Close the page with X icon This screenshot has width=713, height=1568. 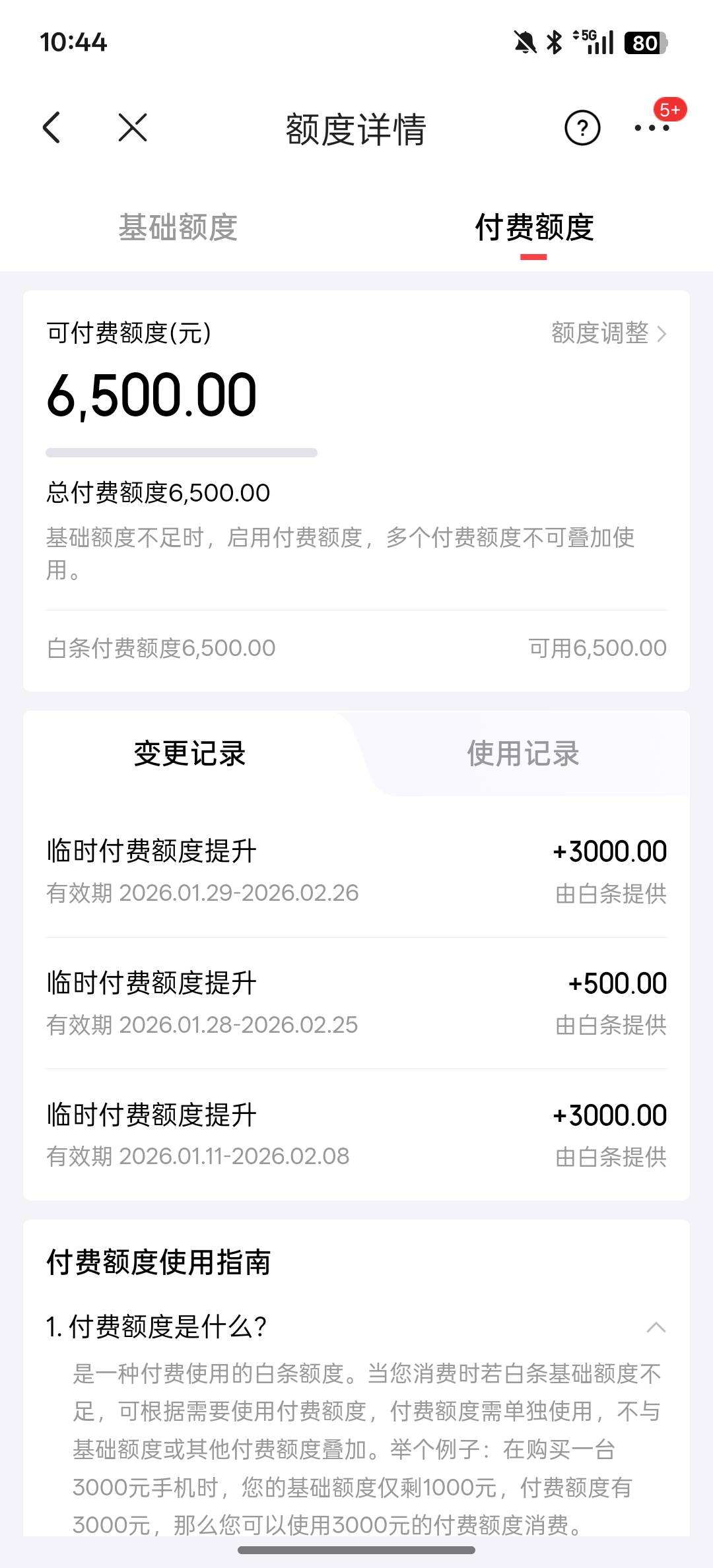[133, 127]
